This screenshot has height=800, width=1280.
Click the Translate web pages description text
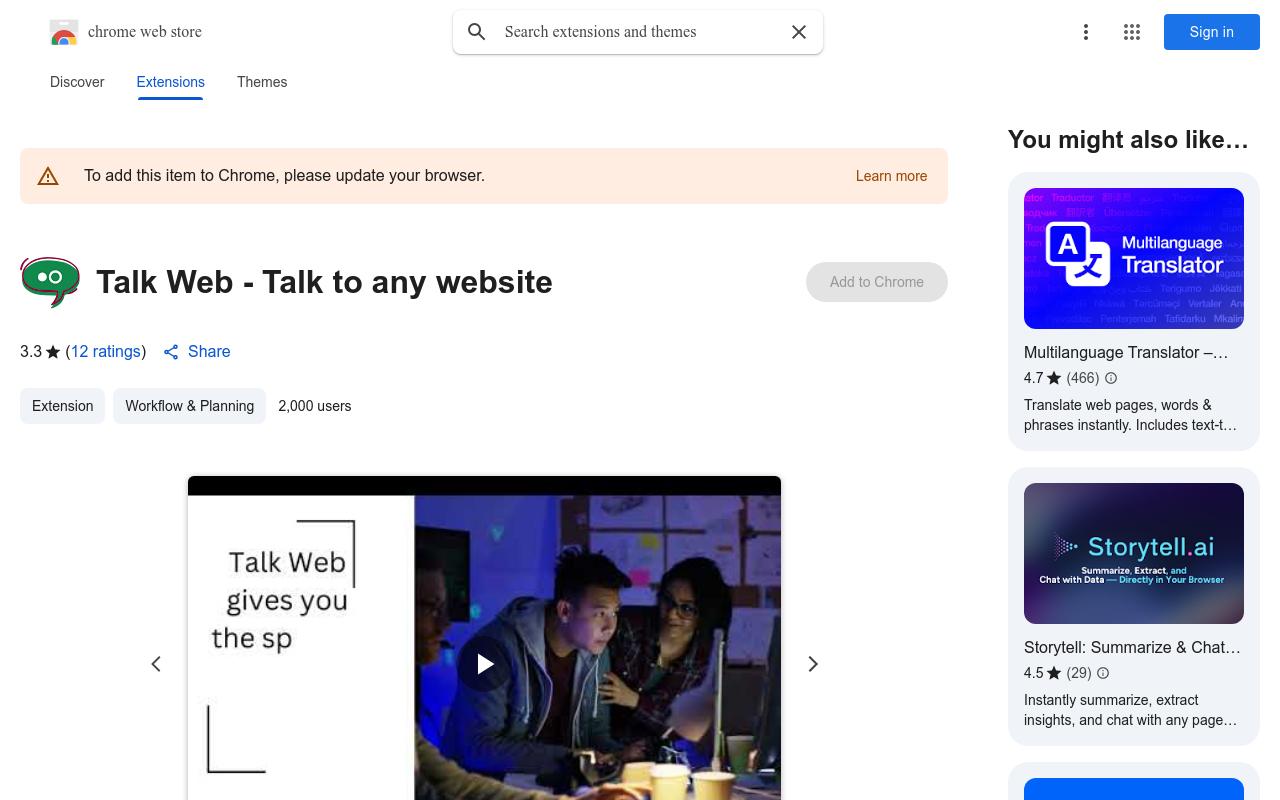pyautogui.click(x=1131, y=415)
